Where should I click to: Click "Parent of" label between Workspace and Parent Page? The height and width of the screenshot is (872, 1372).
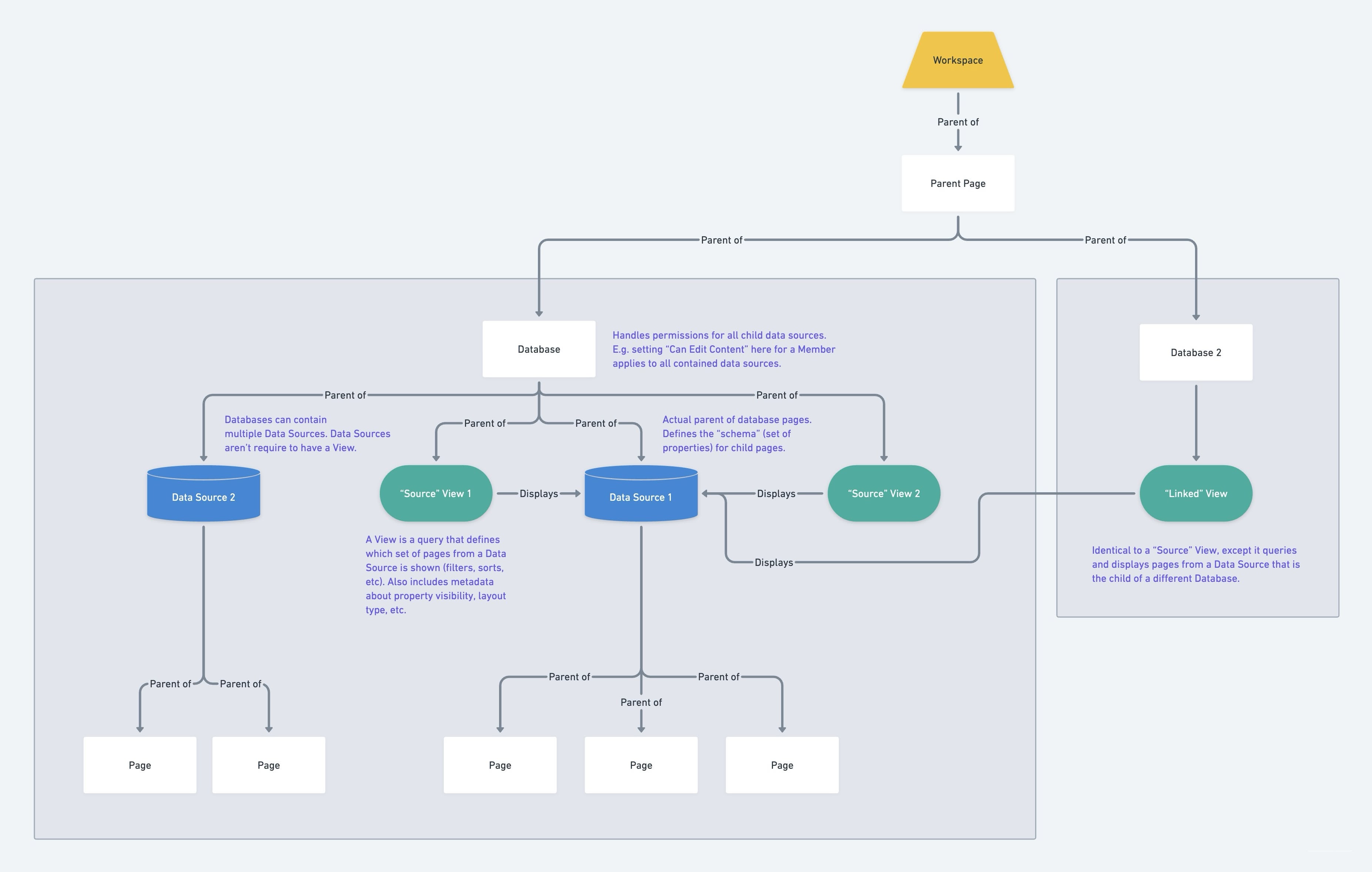[x=958, y=122]
